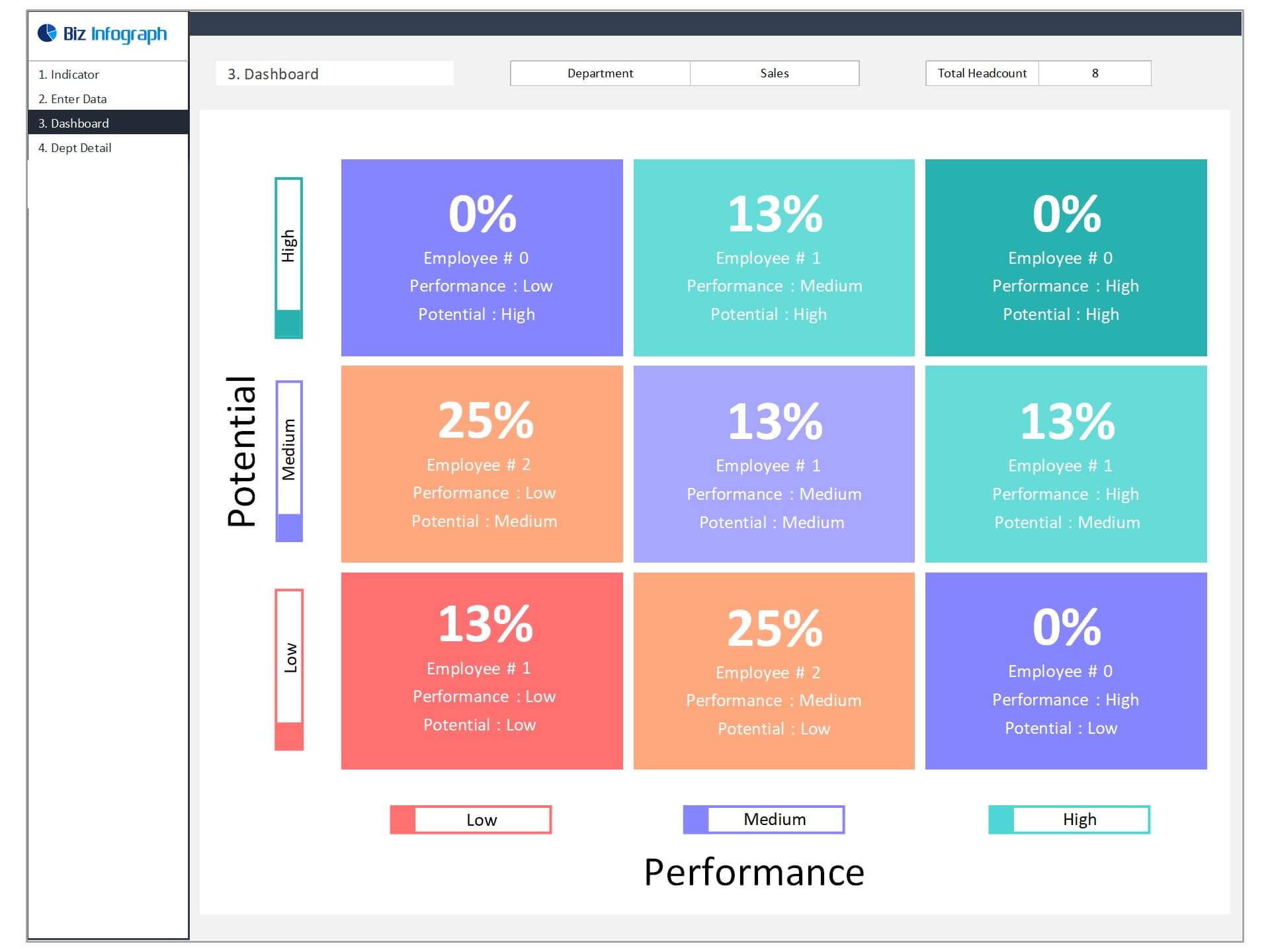This screenshot has height=952, width=1270.
Task: Expand the Total Headcount input field
Action: 1101,74
